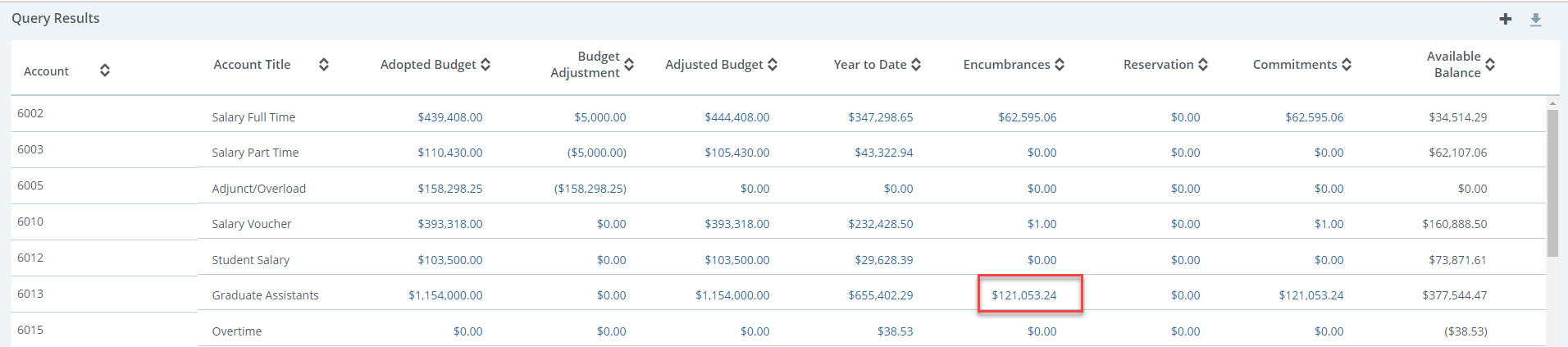Open year to date $43,322.94
The image size is (1568, 347).
884,153
